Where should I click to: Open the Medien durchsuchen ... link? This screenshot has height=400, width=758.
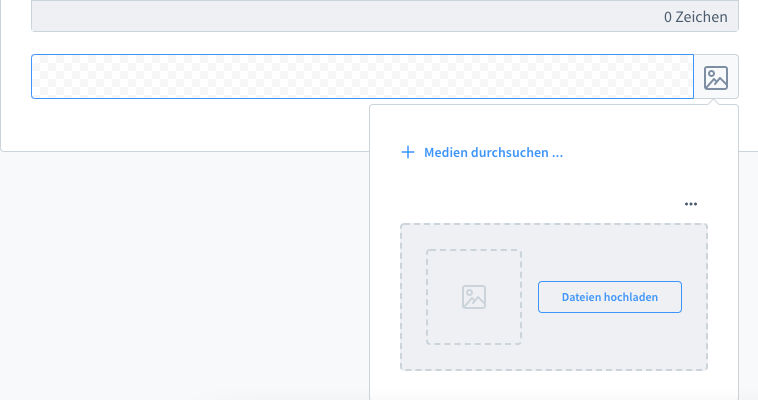[x=493, y=153]
